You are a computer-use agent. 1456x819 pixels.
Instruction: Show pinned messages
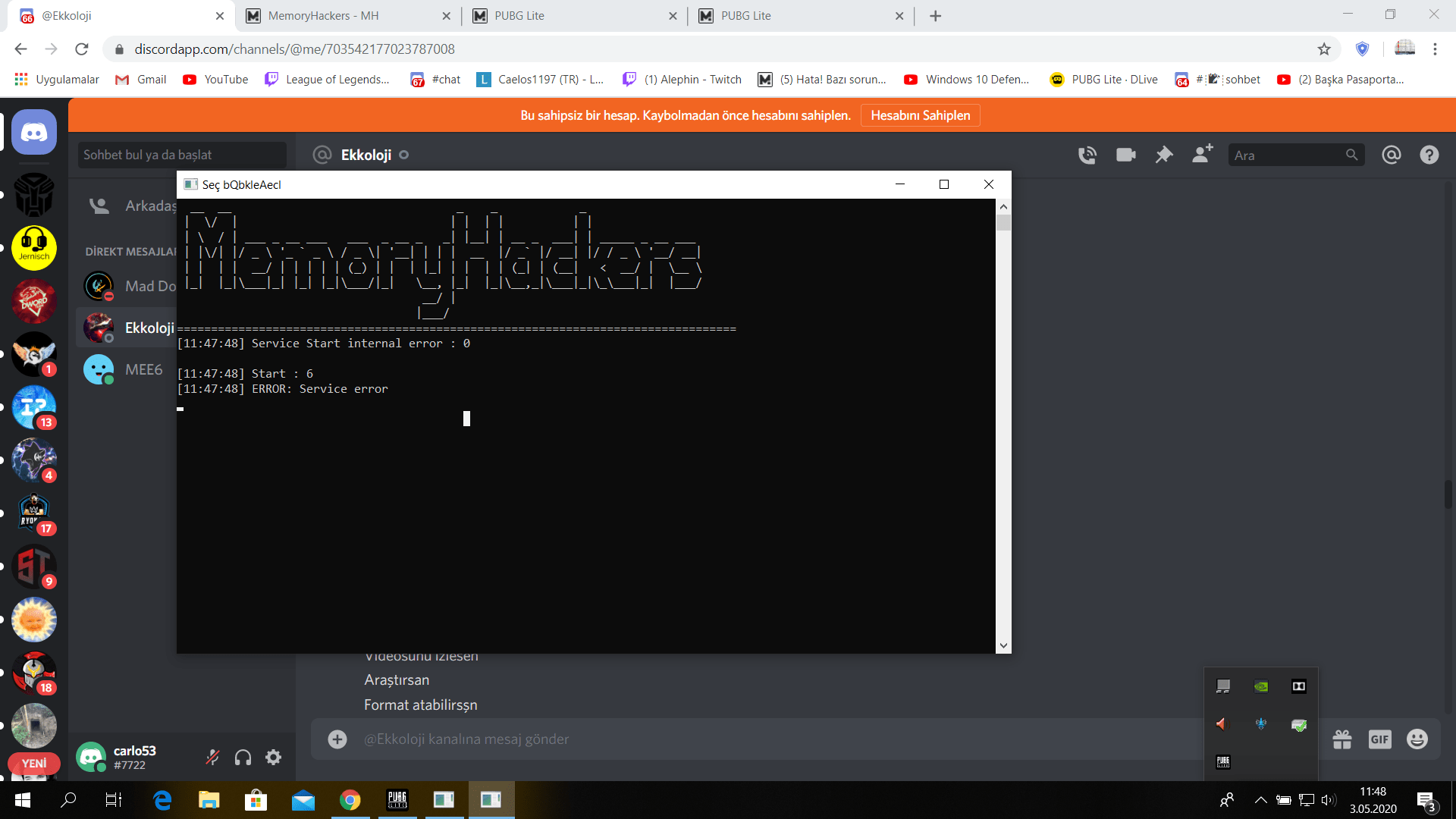(x=1164, y=155)
